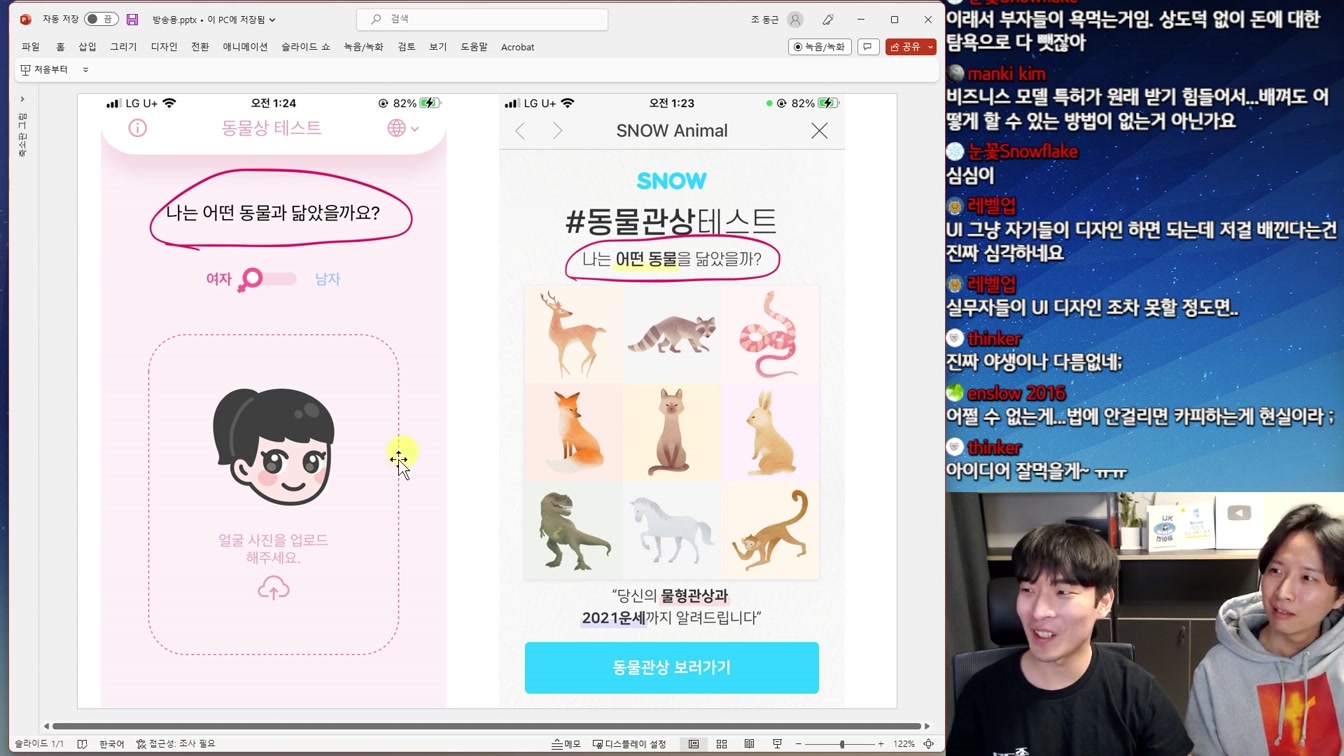Click the dinosaur illustration

(x=573, y=530)
